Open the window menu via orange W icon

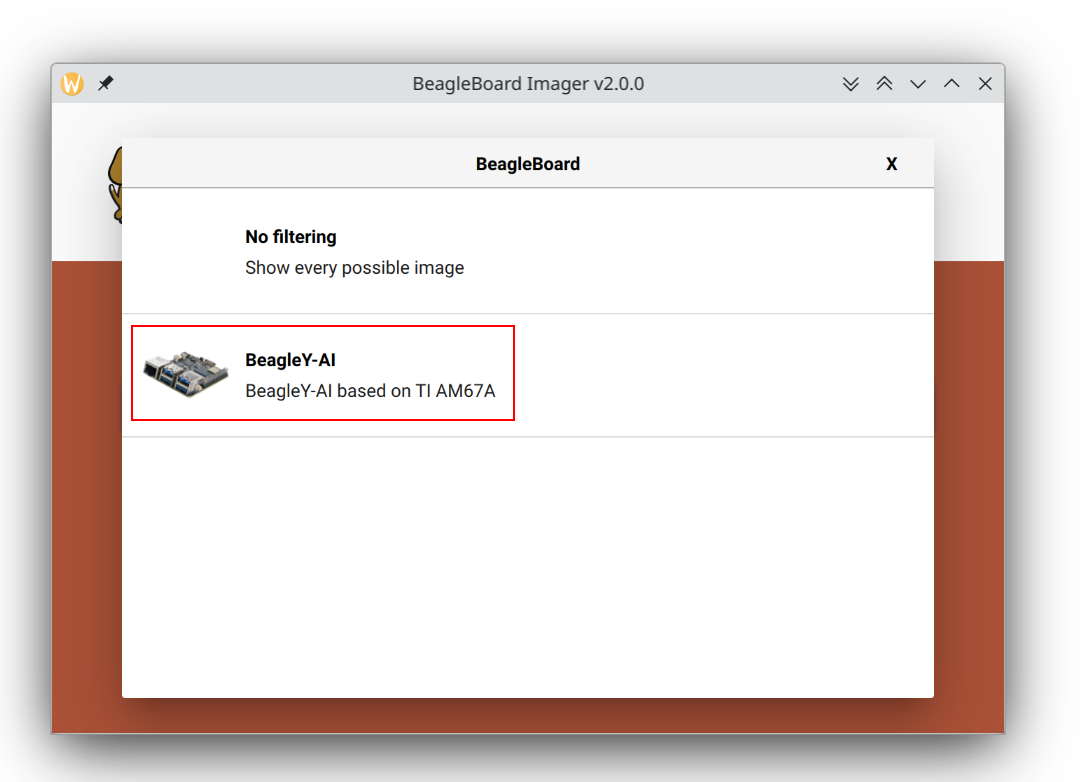click(70, 84)
